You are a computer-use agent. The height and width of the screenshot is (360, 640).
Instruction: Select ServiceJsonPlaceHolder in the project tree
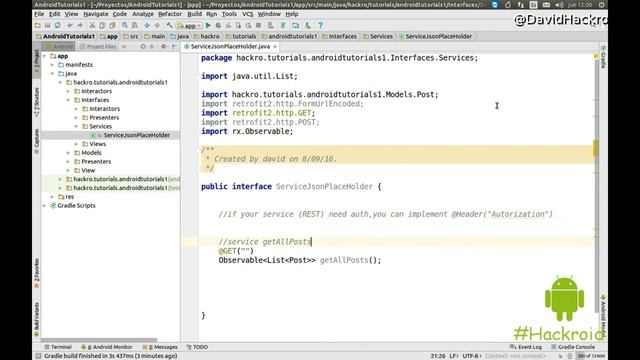click(136, 135)
